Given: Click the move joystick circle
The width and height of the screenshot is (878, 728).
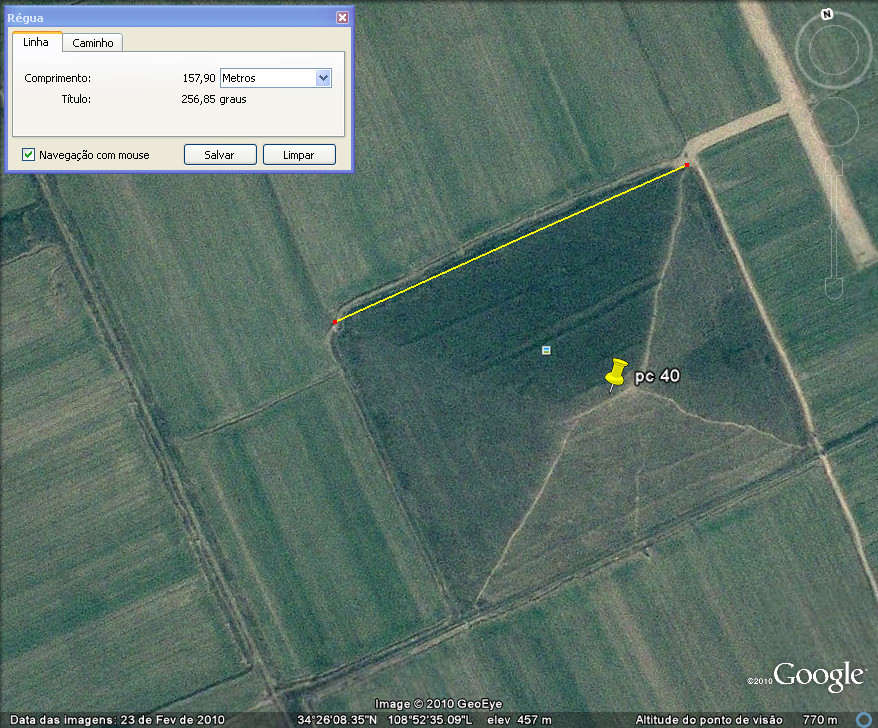Looking at the screenshot, I should pyautogui.click(x=835, y=122).
